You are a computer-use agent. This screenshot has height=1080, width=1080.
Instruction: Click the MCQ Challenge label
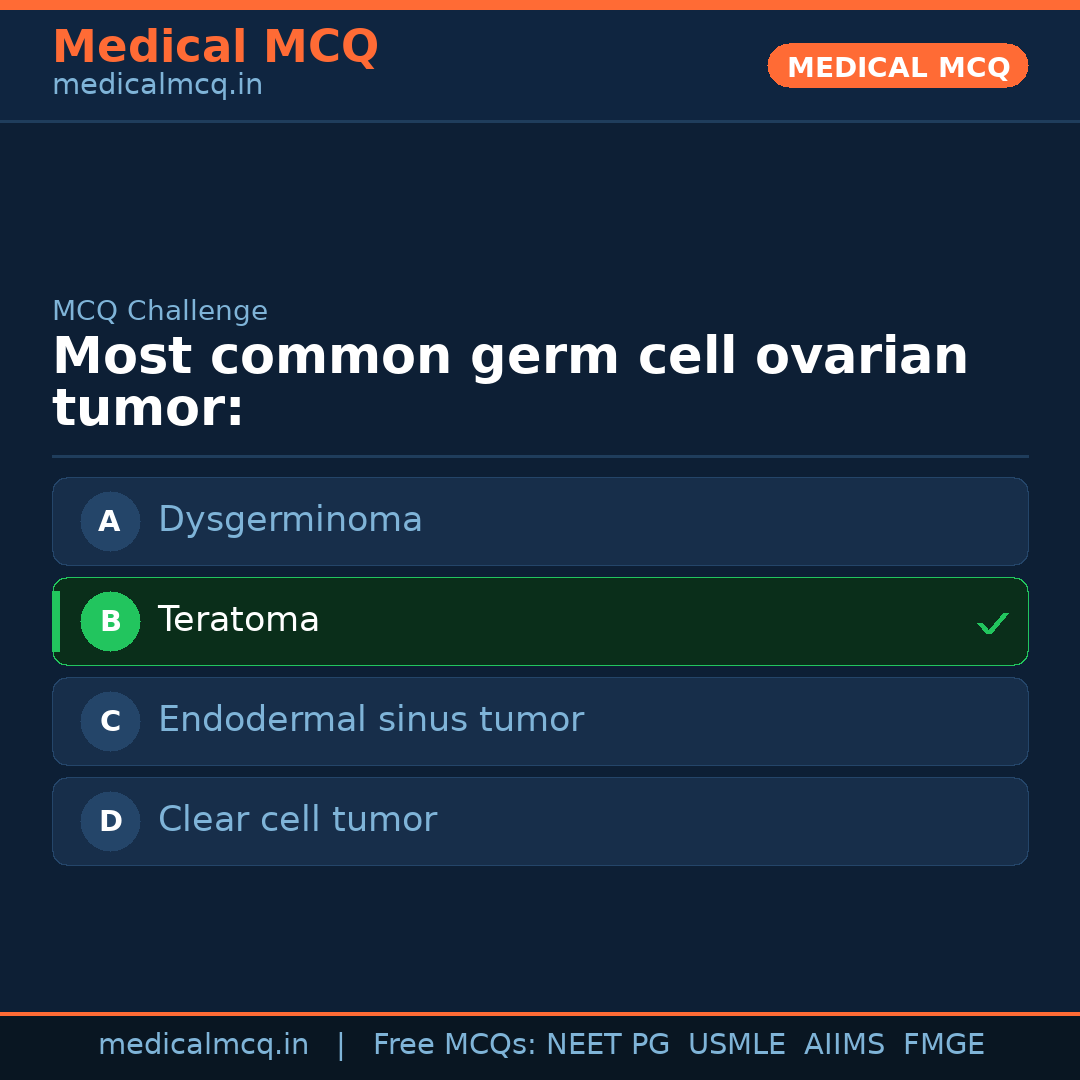[160, 311]
